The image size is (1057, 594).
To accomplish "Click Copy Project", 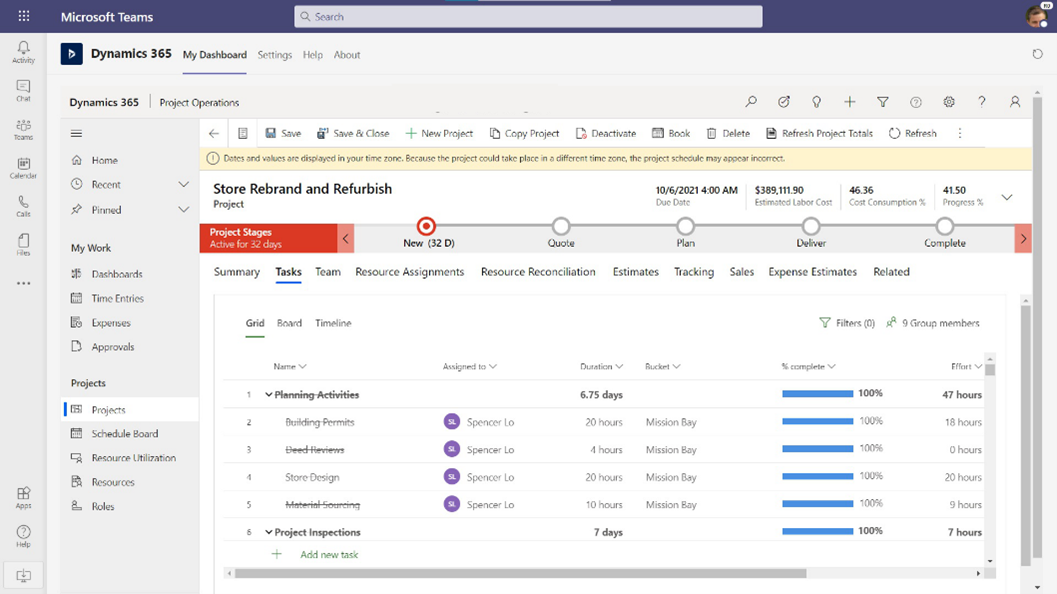I will (x=524, y=133).
